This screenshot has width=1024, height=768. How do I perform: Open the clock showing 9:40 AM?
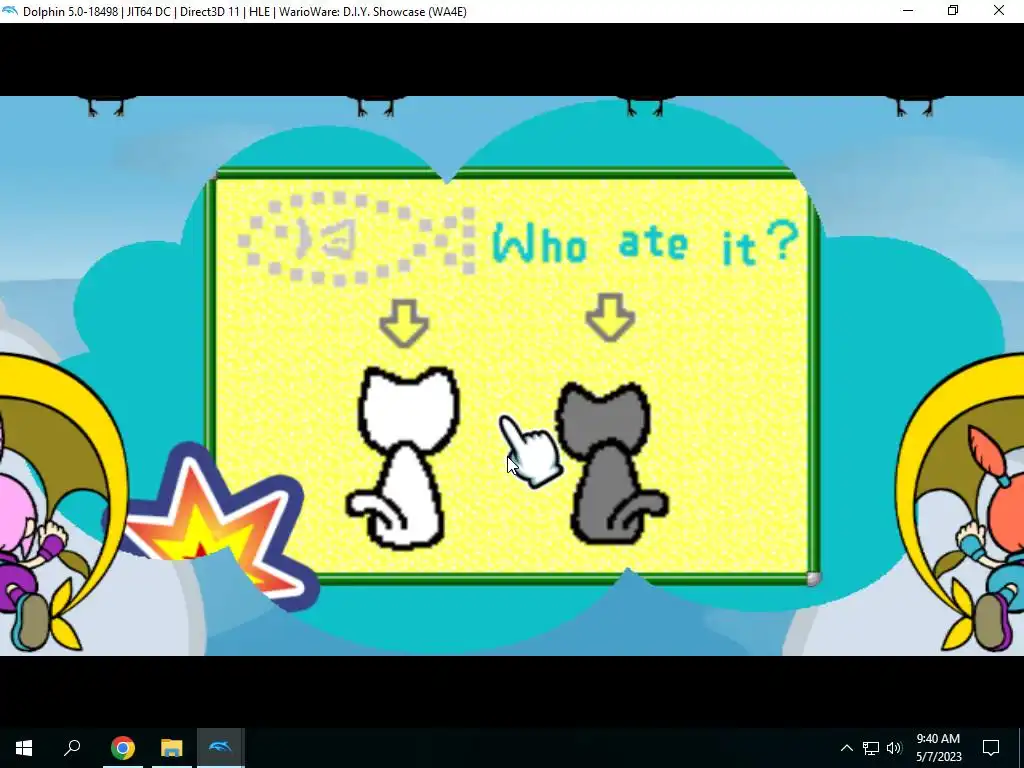938,748
